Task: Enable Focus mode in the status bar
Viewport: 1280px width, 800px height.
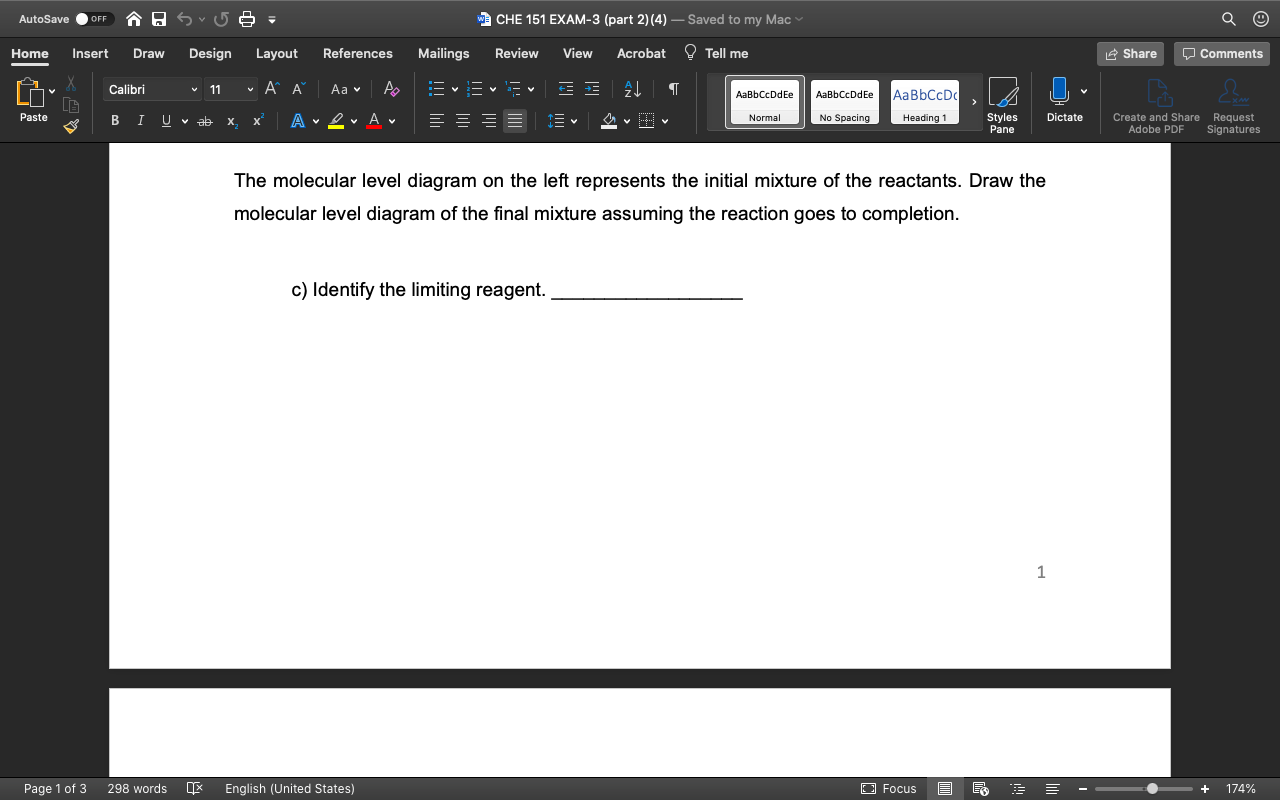Action: [888, 788]
